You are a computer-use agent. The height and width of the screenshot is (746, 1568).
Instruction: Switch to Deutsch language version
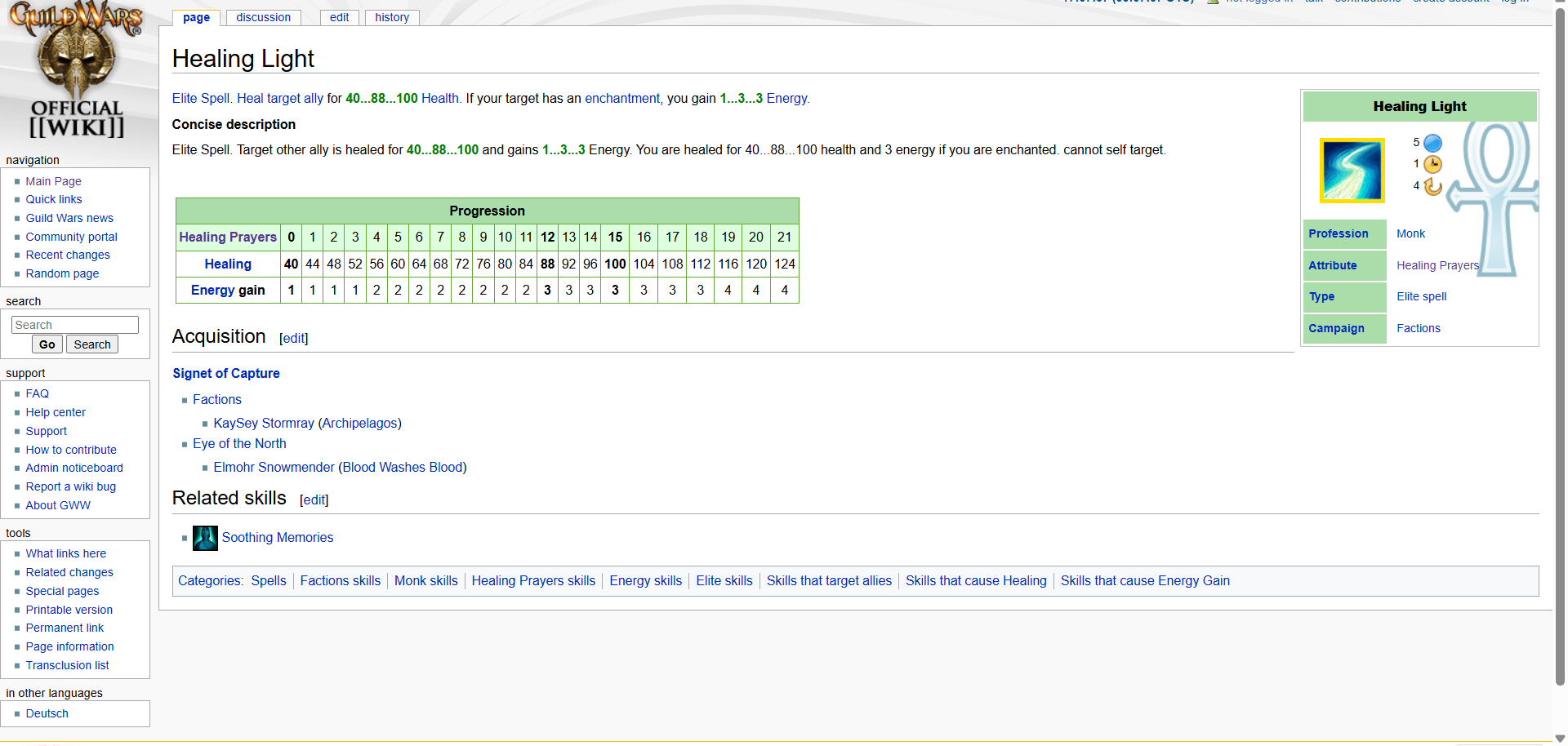(x=47, y=713)
